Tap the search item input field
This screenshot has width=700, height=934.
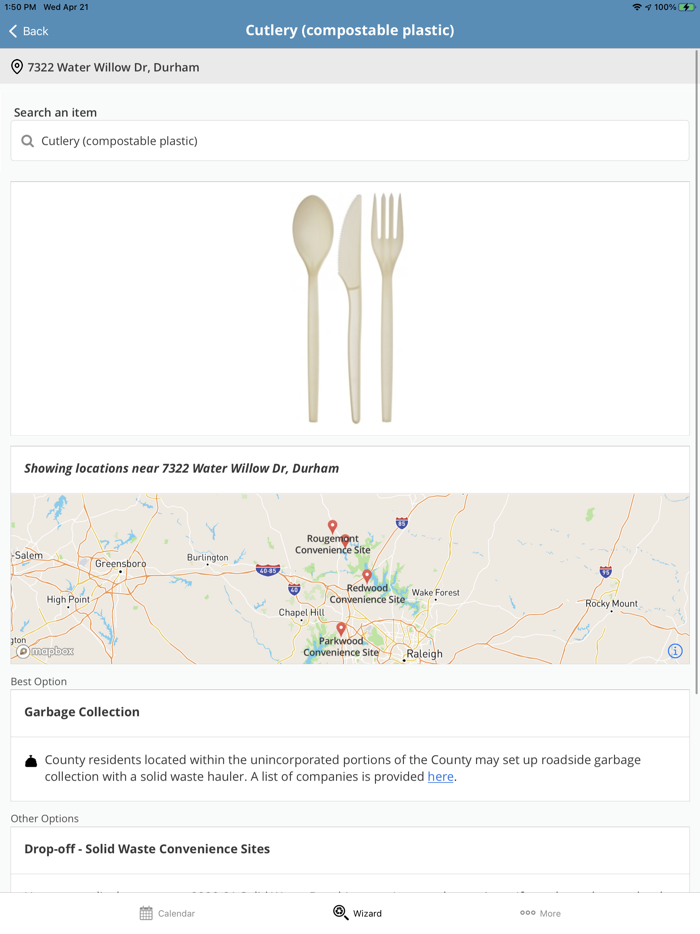pyautogui.click(x=360, y=141)
